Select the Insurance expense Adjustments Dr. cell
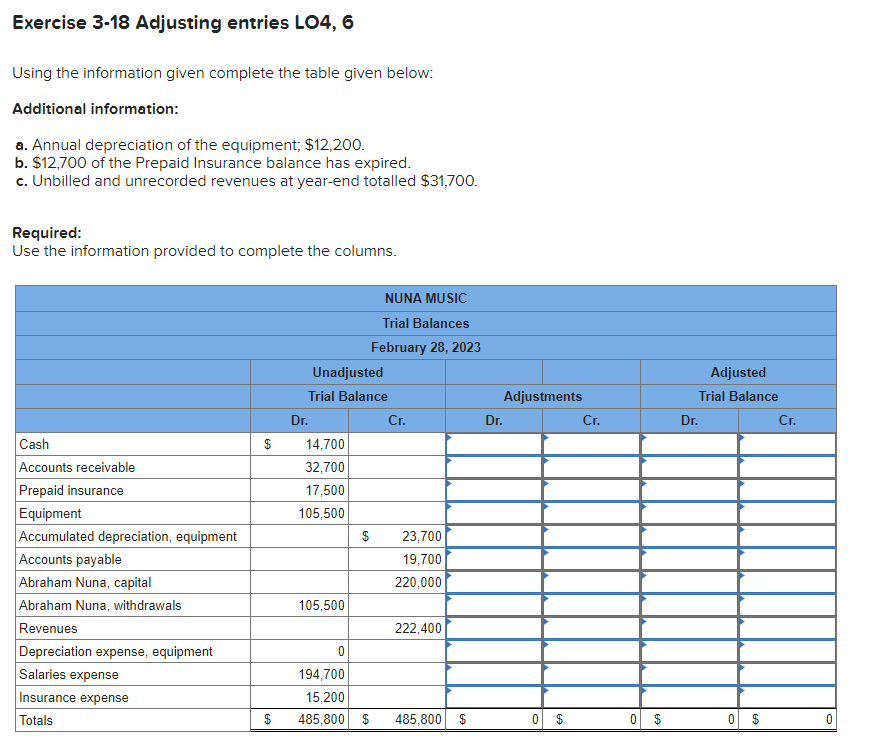 click(x=494, y=697)
